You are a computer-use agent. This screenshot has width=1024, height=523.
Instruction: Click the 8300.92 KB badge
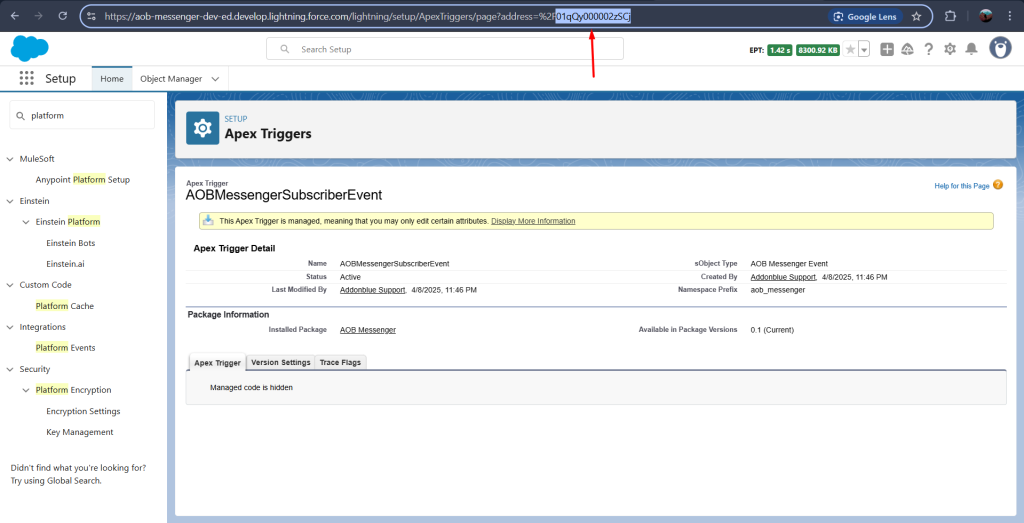pos(818,50)
